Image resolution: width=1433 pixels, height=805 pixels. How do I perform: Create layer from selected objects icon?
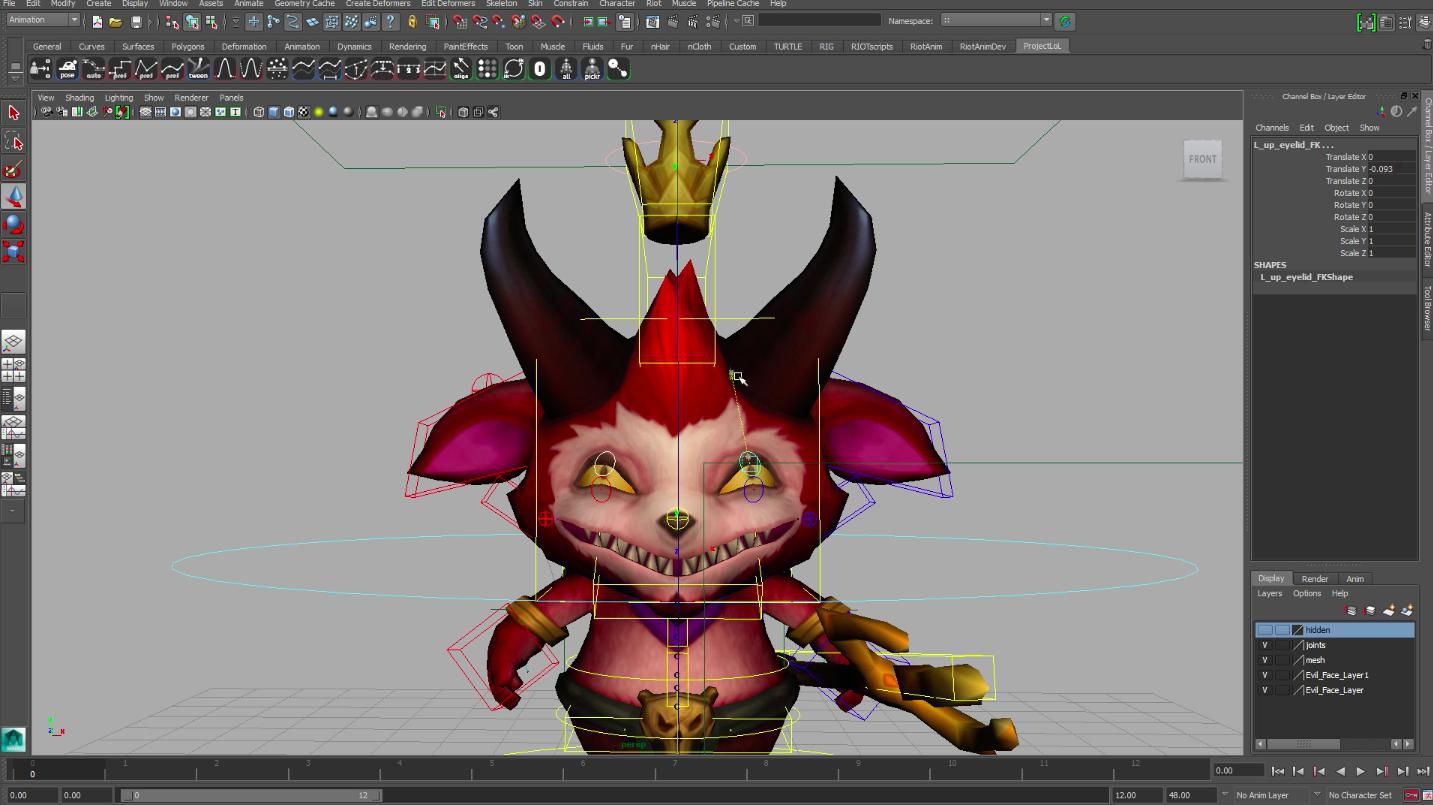coord(1408,610)
